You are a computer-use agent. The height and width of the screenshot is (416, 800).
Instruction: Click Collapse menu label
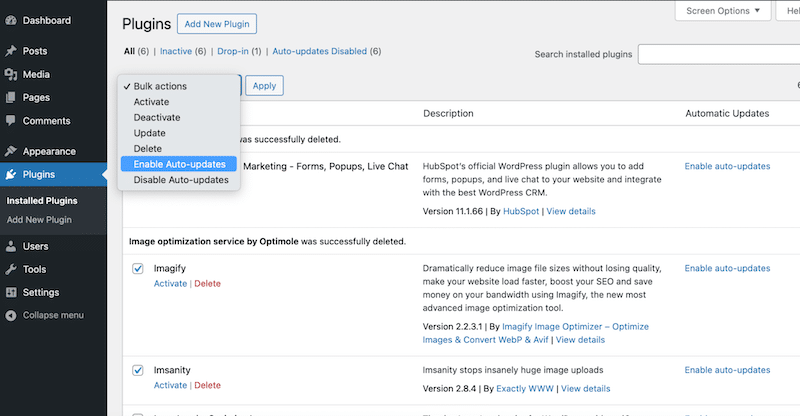(x=53, y=315)
